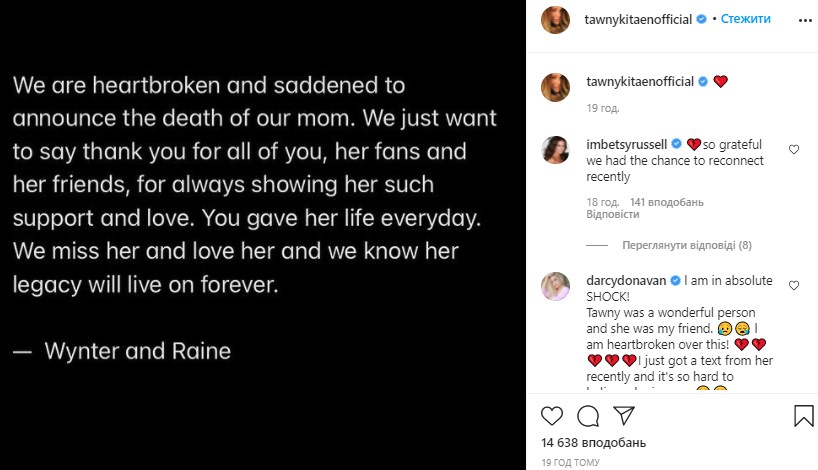Open the darcydonavan username link

coord(625,280)
